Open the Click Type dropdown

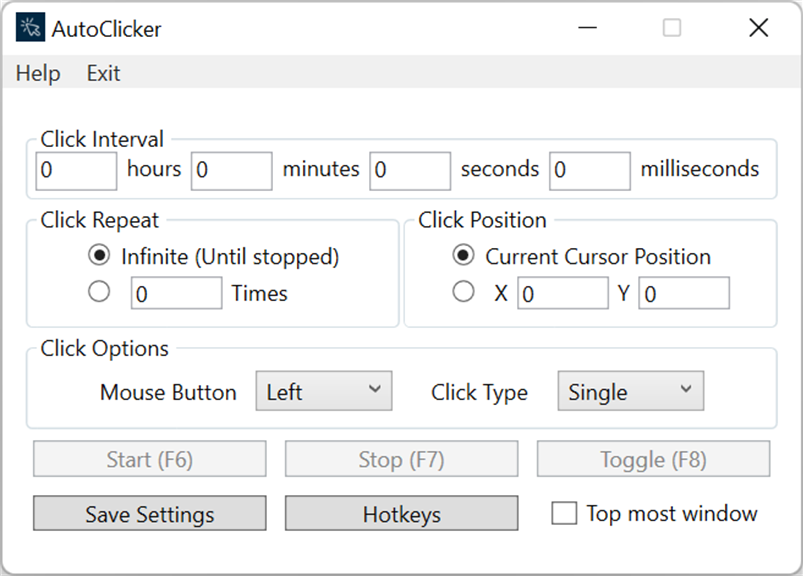[x=630, y=391]
